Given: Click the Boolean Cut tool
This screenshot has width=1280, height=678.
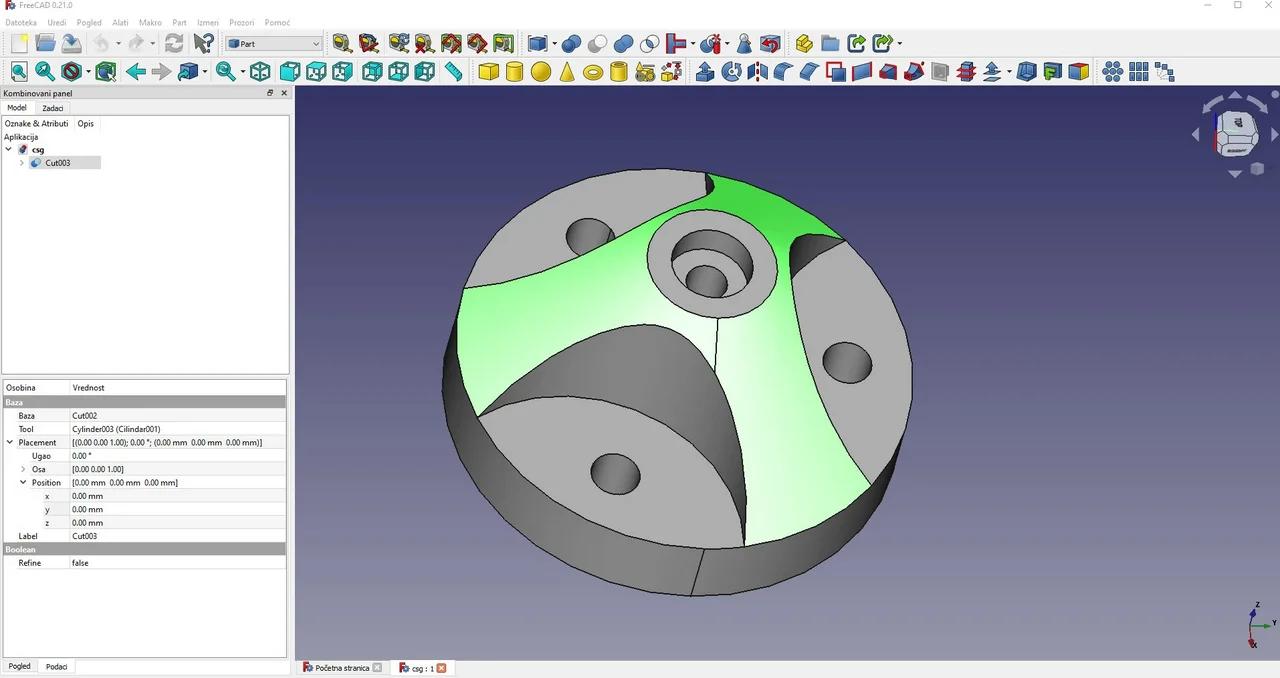Looking at the screenshot, I should [x=598, y=44].
